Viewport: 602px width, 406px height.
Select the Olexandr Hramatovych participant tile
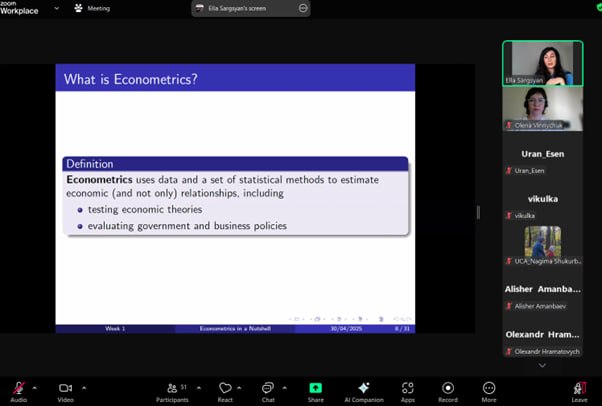(x=542, y=335)
